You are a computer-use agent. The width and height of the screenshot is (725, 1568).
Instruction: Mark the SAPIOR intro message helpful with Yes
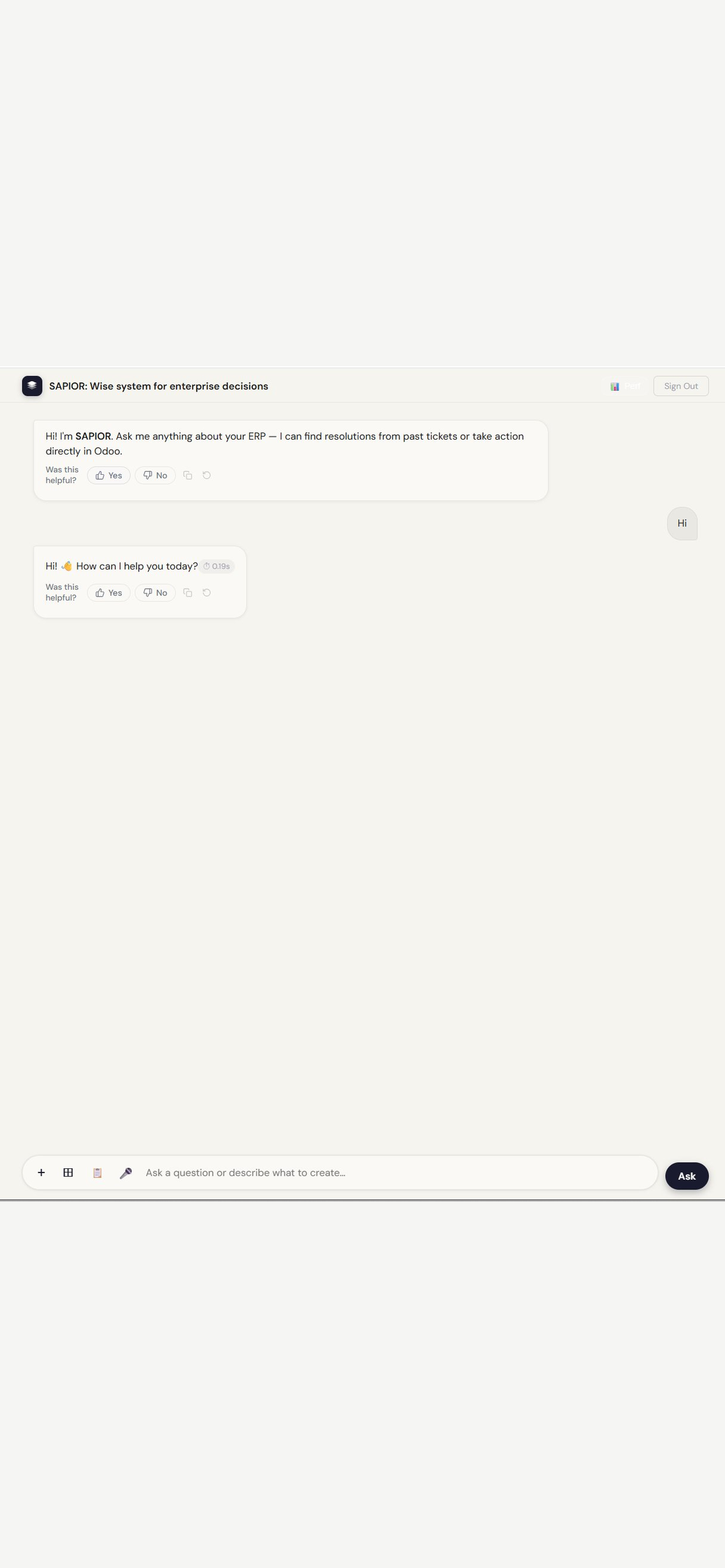pyautogui.click(x=108, y=475)
